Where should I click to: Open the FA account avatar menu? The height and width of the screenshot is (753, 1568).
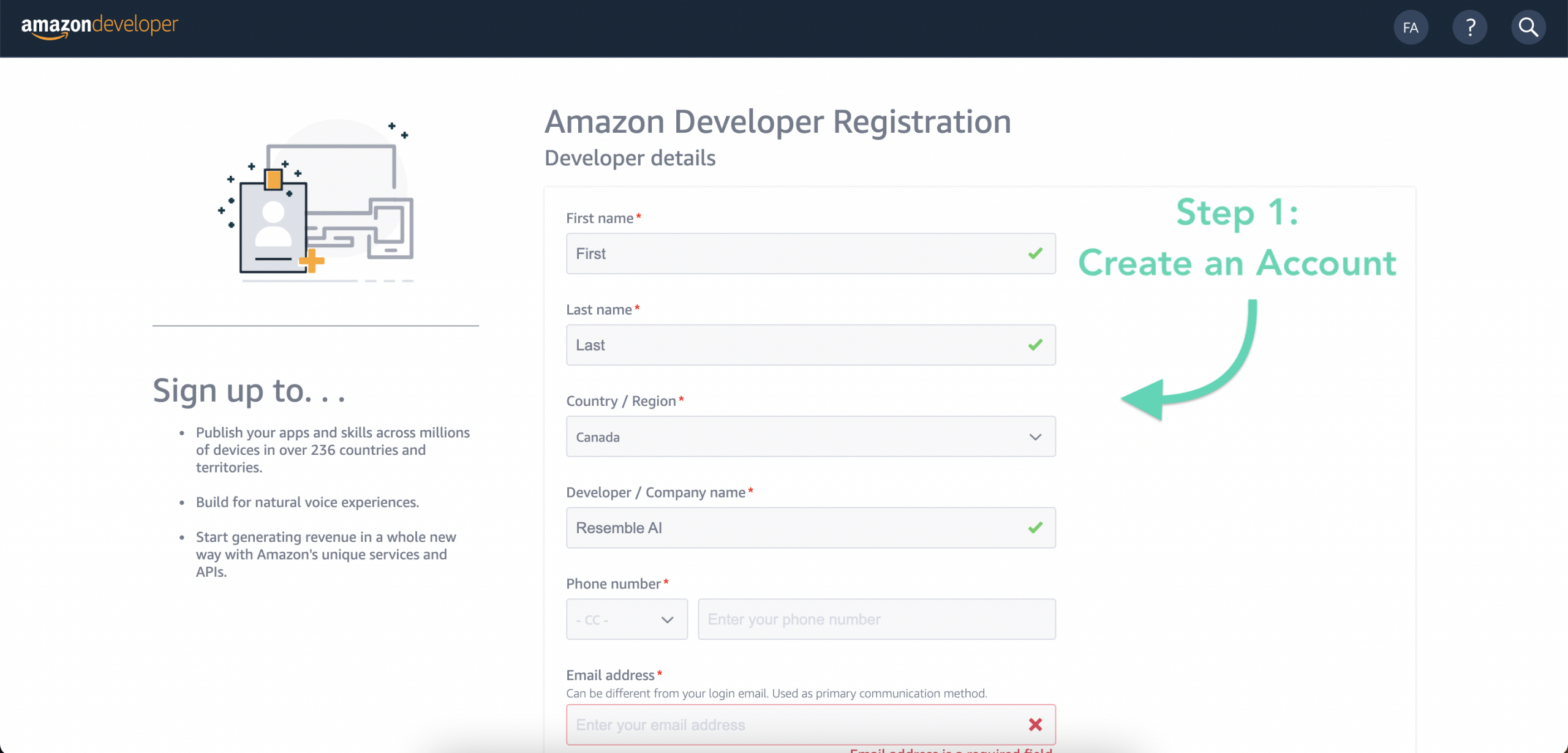(x=1411, y=28)
